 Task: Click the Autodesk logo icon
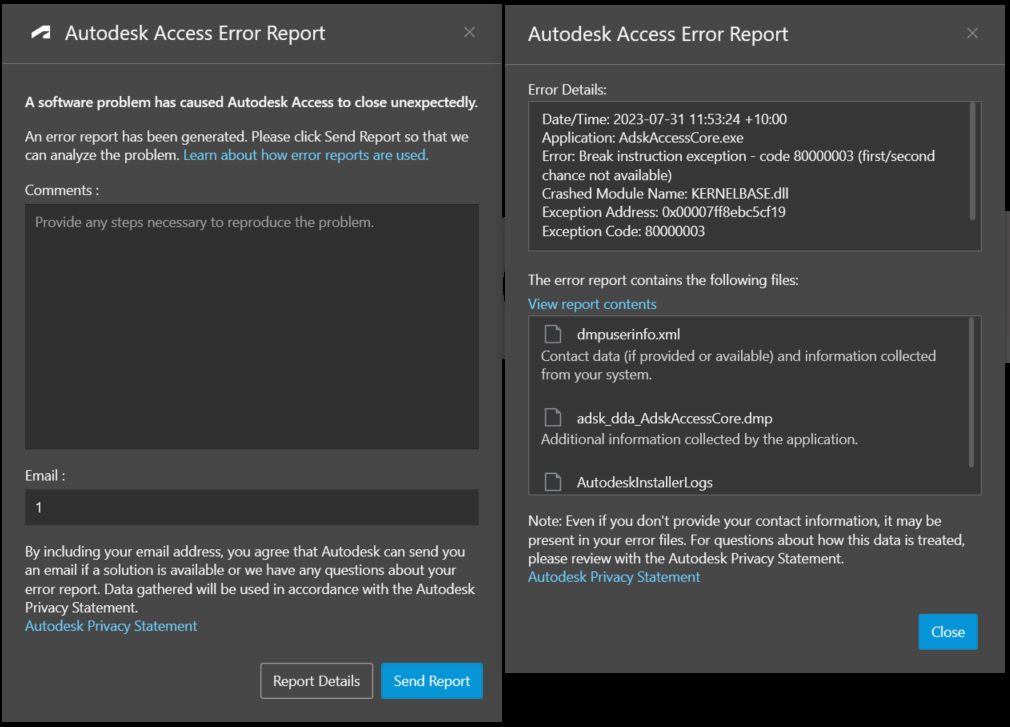coord(41,33)
